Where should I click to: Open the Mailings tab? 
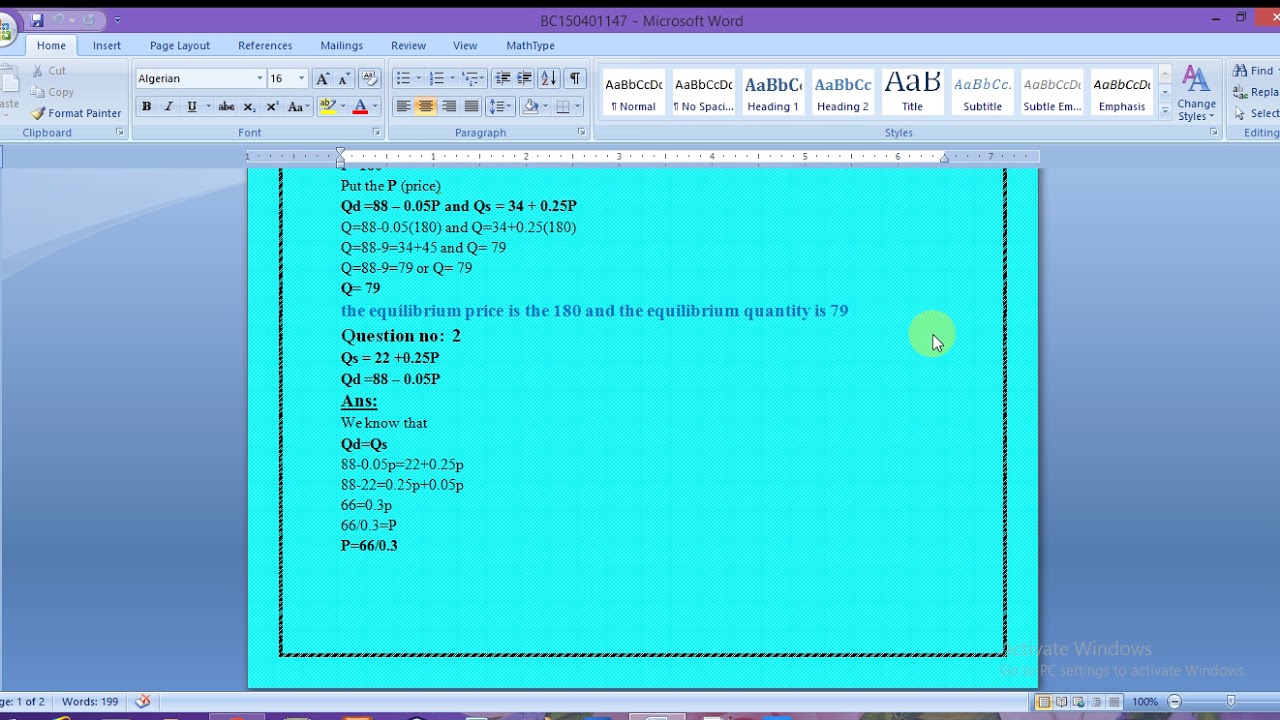[x=341, y=46]
